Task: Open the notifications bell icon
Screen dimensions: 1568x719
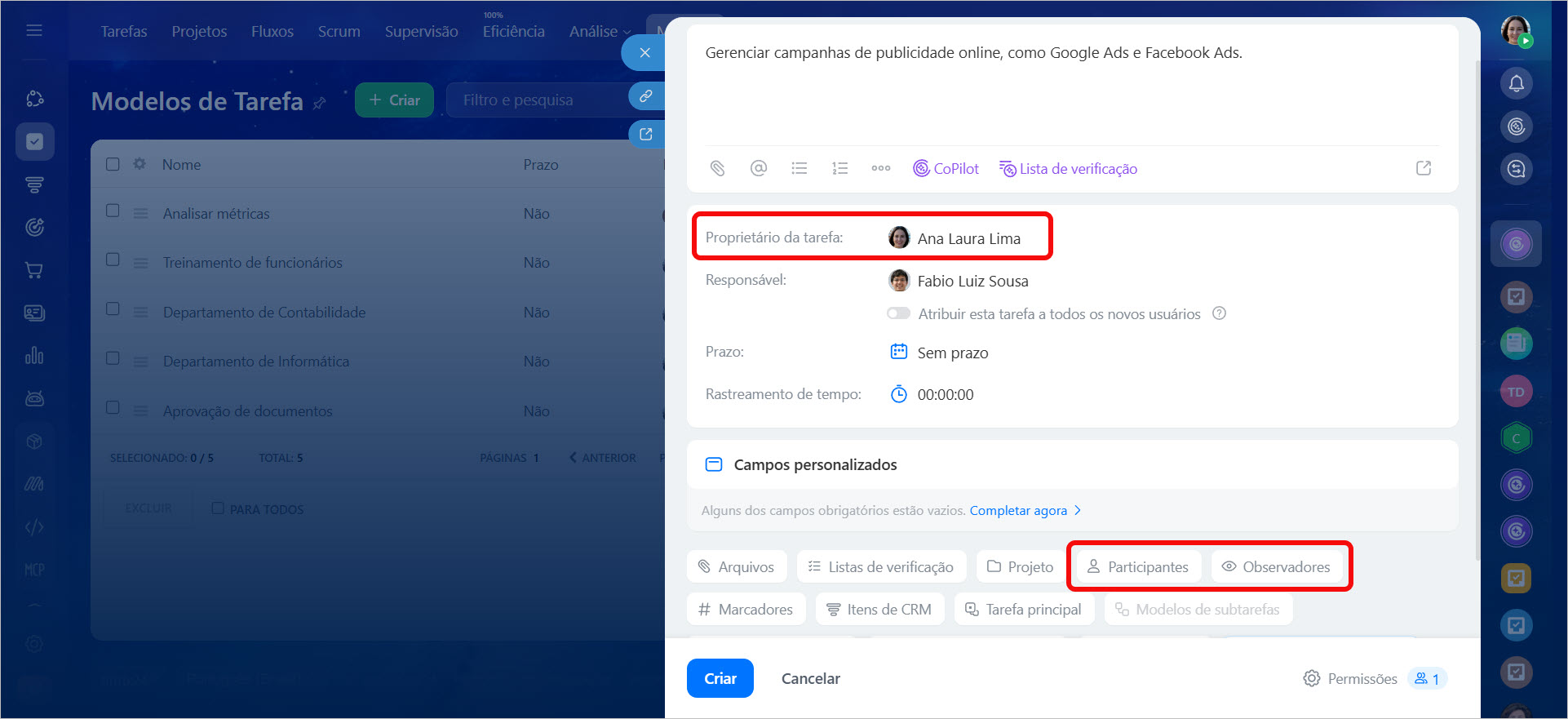Action: coord(1516,83)
